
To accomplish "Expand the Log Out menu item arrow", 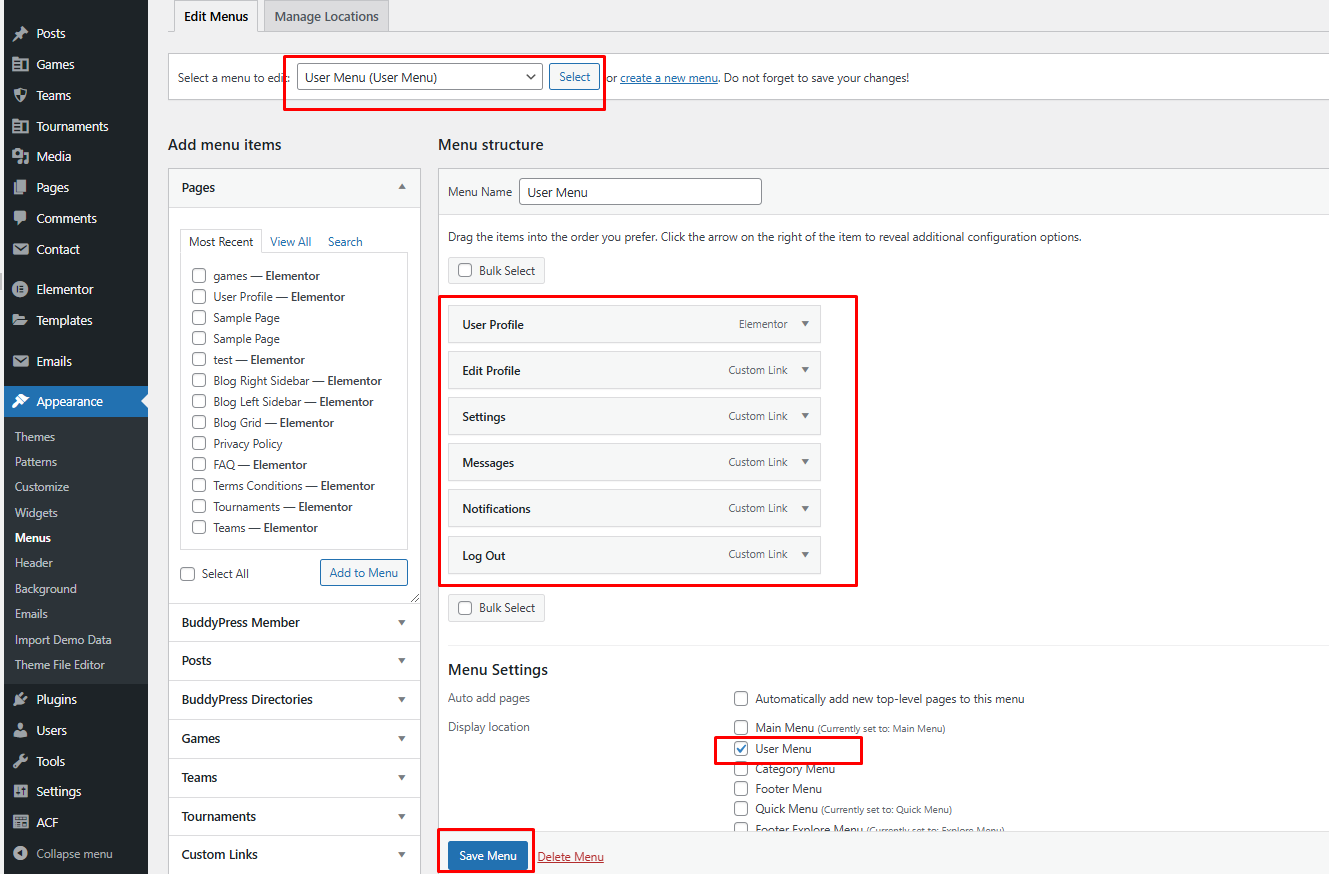I will [805, 555].
